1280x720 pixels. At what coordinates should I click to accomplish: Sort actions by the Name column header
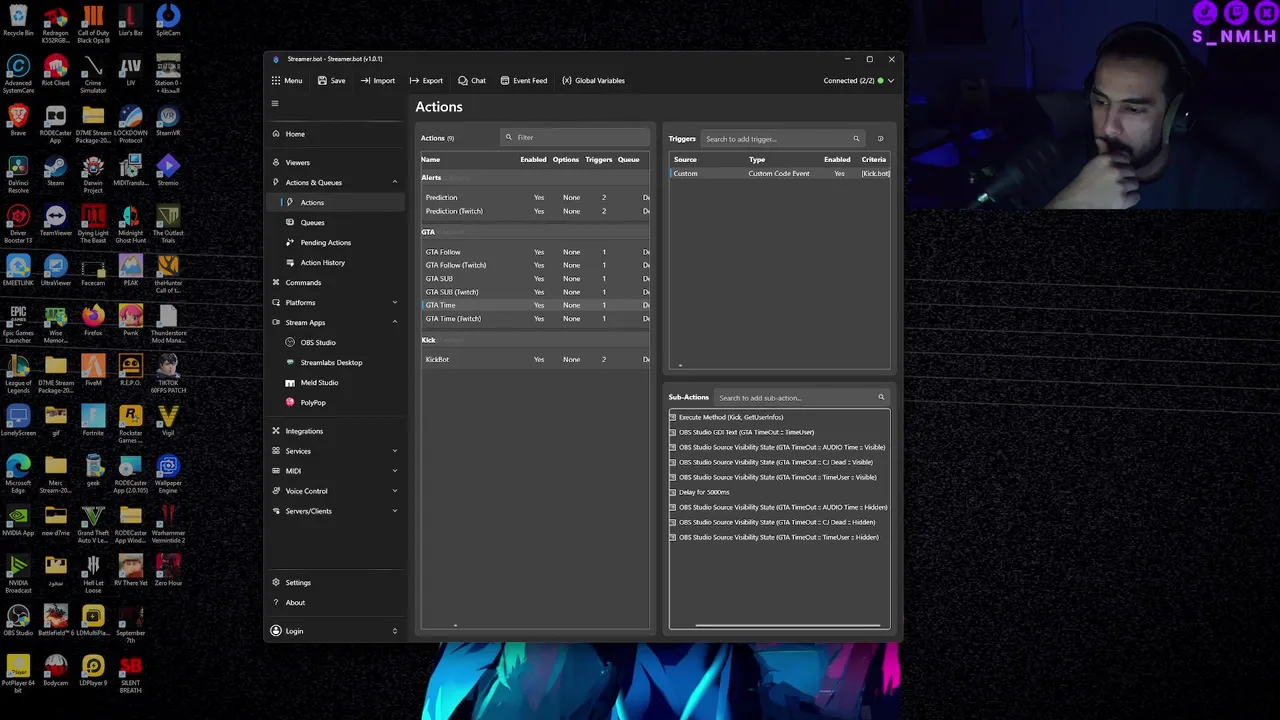click(430, 160)
